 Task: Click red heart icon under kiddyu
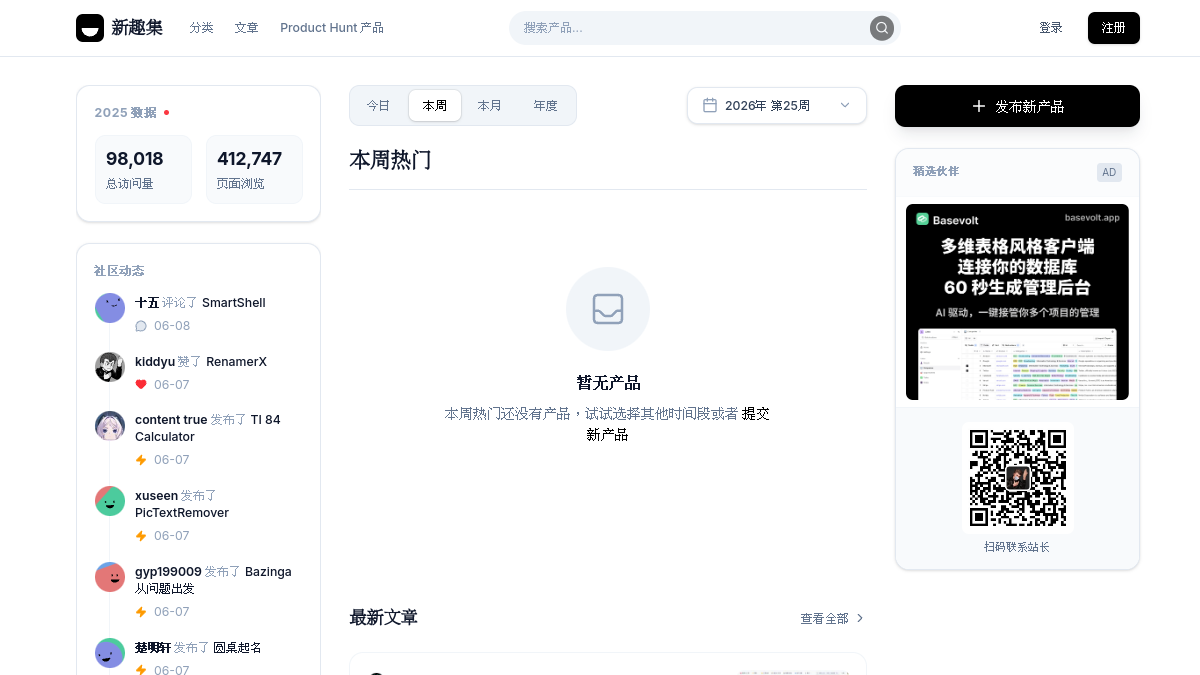[141, 385]
